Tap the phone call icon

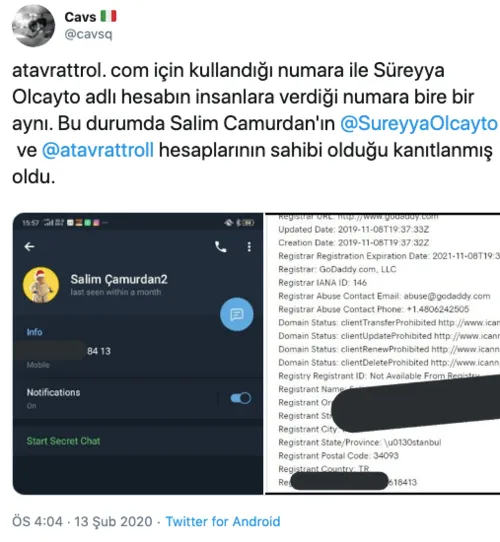point(221,246)
